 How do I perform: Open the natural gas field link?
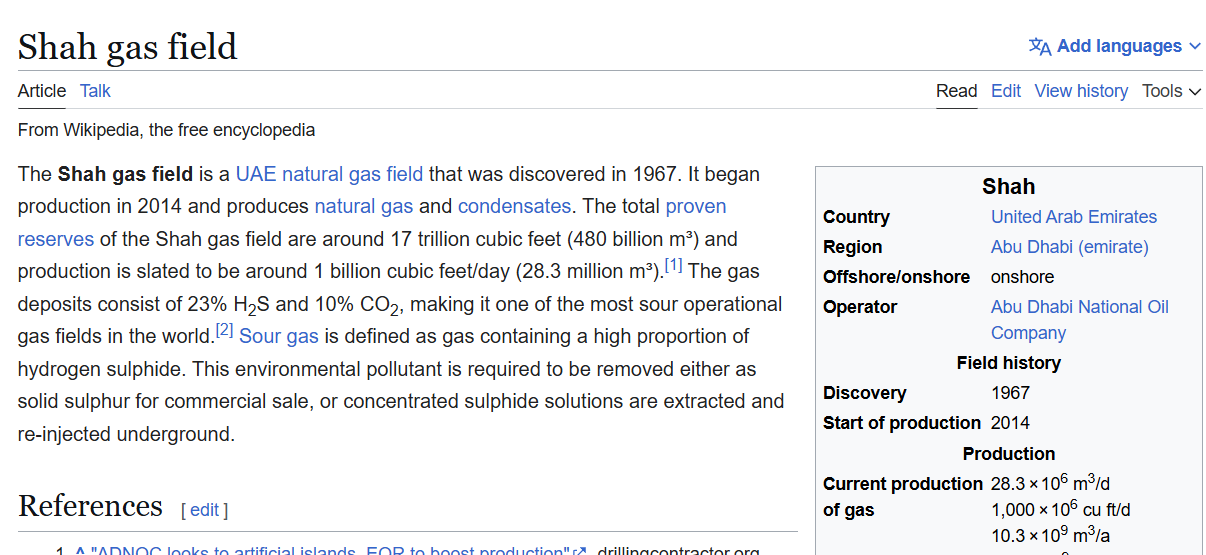(352, 174)
